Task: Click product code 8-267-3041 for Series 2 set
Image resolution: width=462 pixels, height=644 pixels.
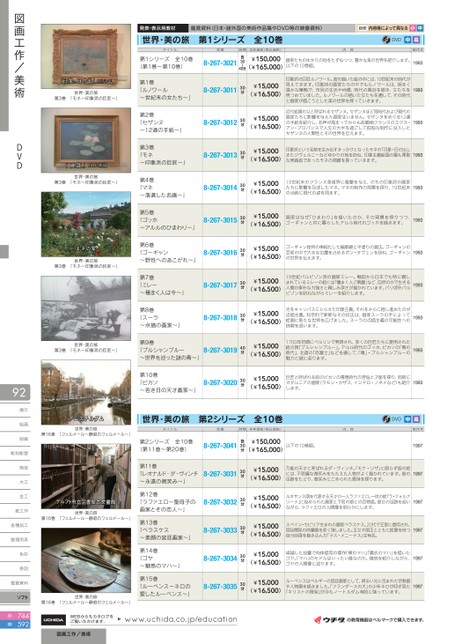Action: (220, 445)
